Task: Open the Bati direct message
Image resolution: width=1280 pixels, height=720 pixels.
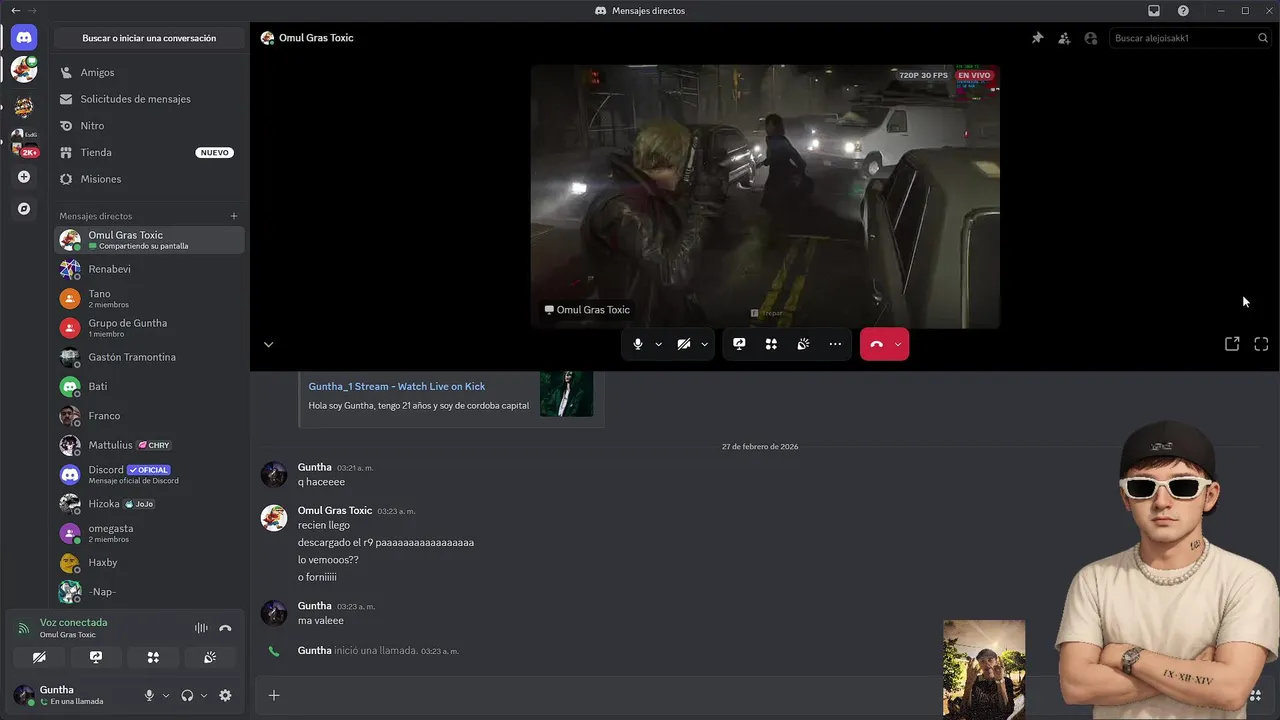Action: 149,386
